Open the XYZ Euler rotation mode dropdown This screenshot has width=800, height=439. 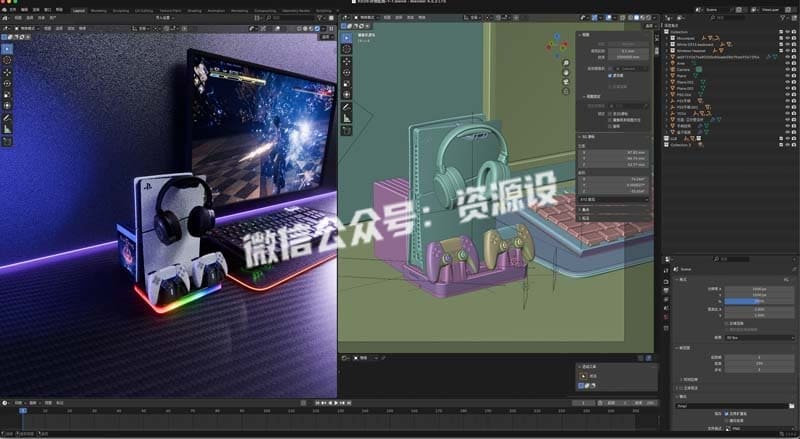pos(614,199)
